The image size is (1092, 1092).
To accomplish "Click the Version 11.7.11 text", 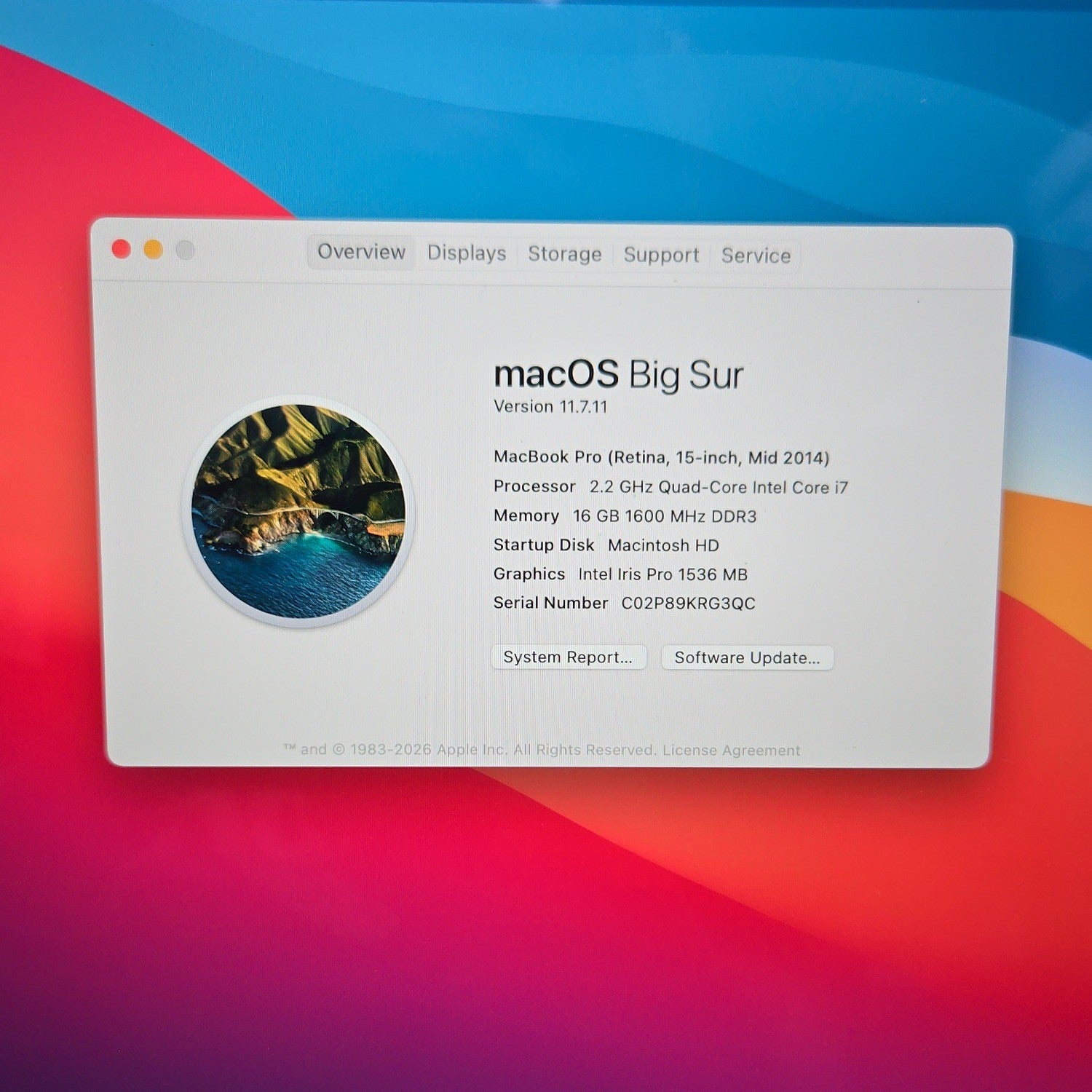I will tap(550, 406).
